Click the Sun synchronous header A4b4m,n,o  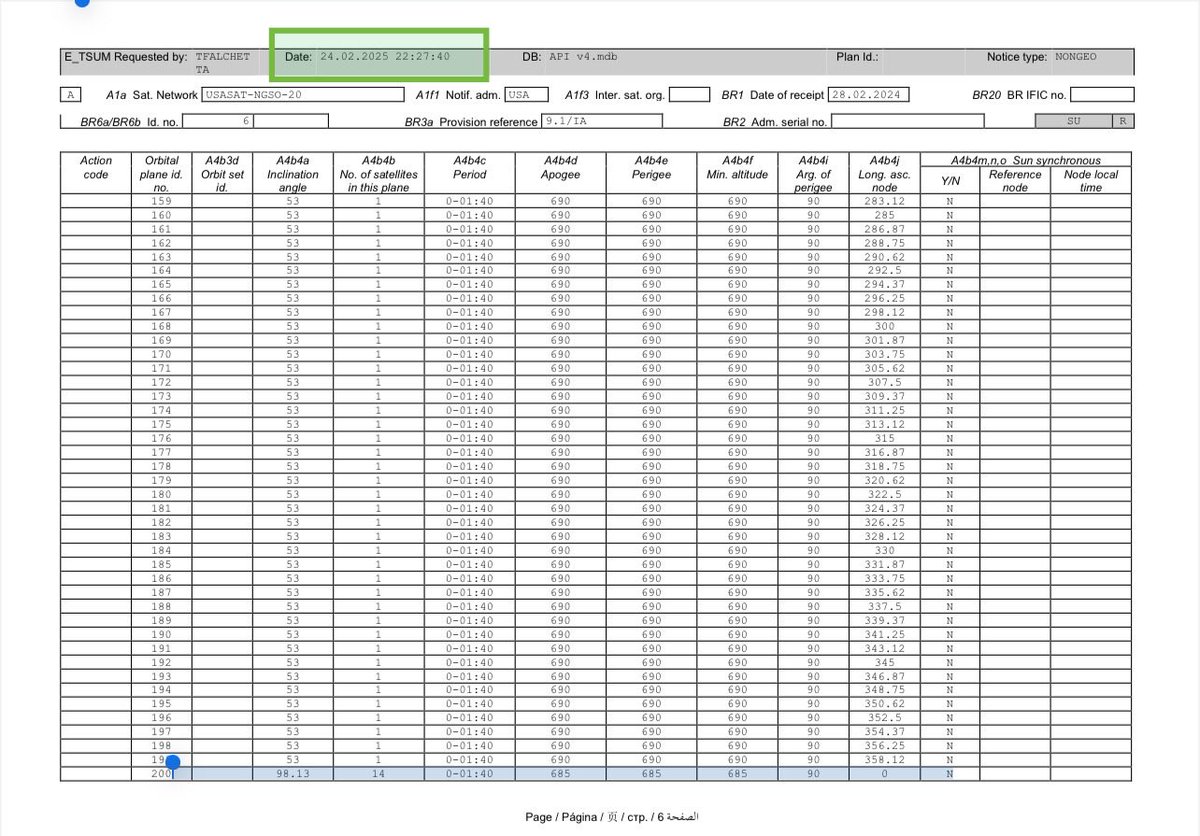click(x=1025, y=160)
